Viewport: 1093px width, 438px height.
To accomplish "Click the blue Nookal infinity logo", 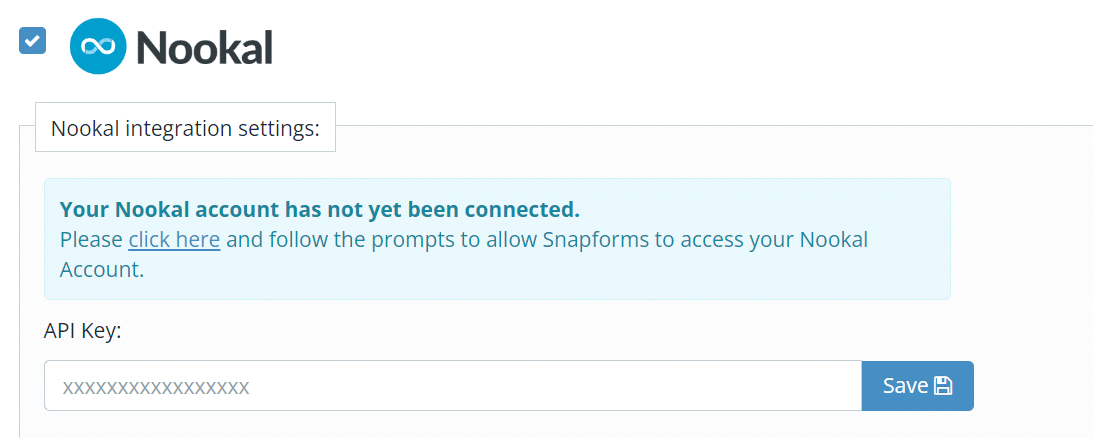I will tap(98, 46).
